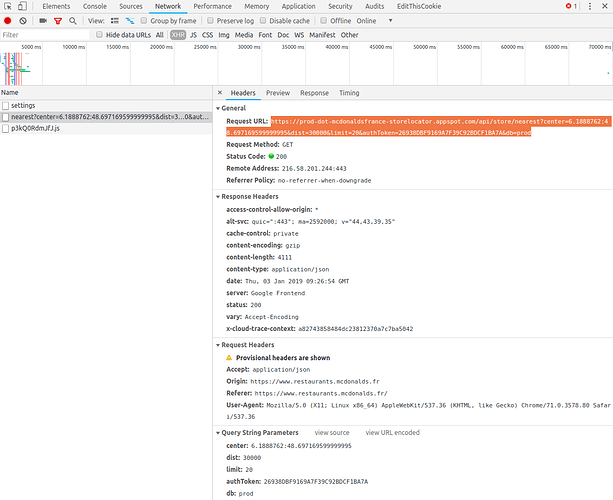Open the Online throttling dropdown
Viewport: 613px width, 500px height.
374,21
